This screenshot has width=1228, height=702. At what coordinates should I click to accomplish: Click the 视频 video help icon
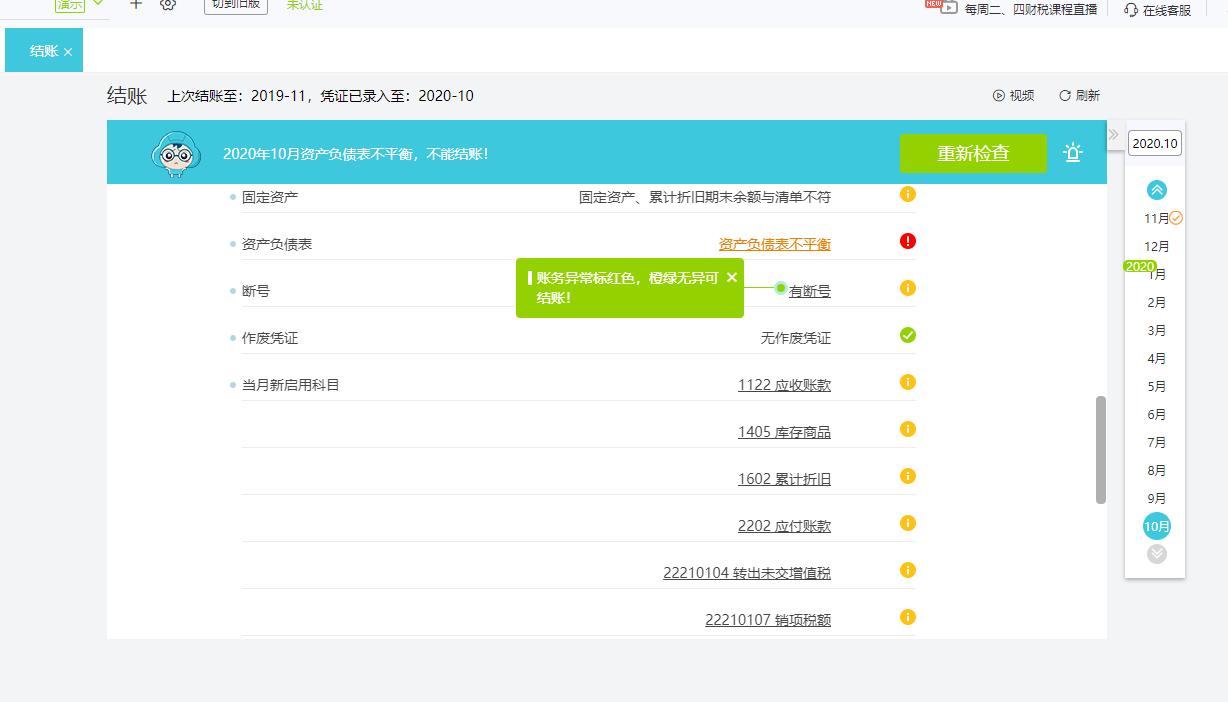[999, 96]
